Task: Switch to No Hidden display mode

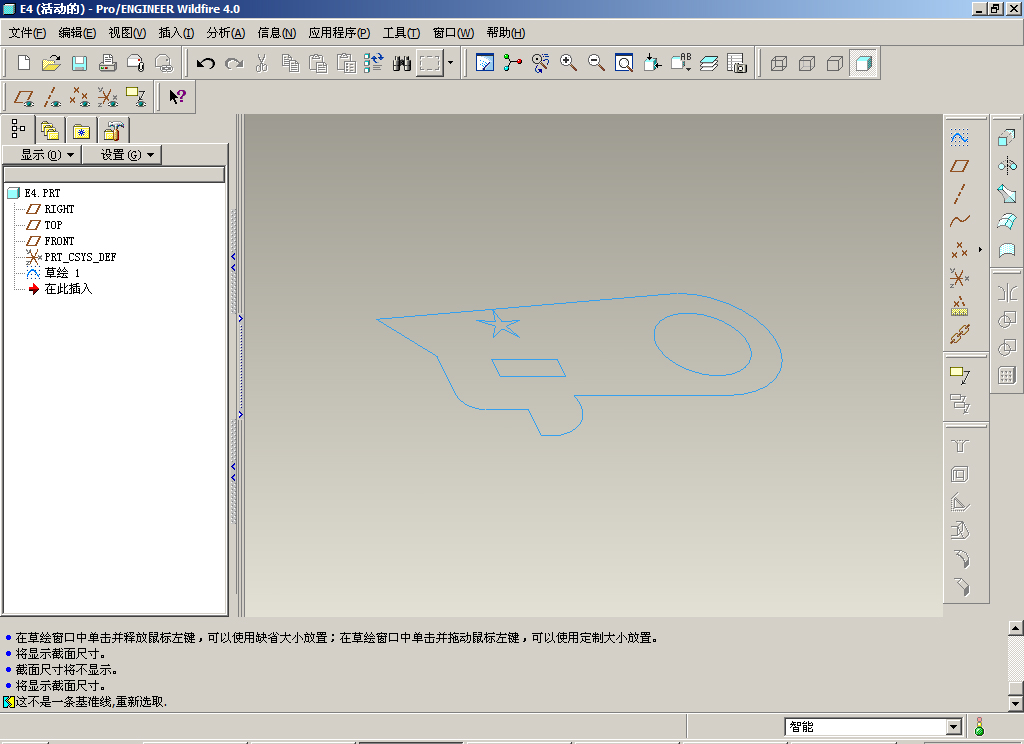Action: (835, 63)
